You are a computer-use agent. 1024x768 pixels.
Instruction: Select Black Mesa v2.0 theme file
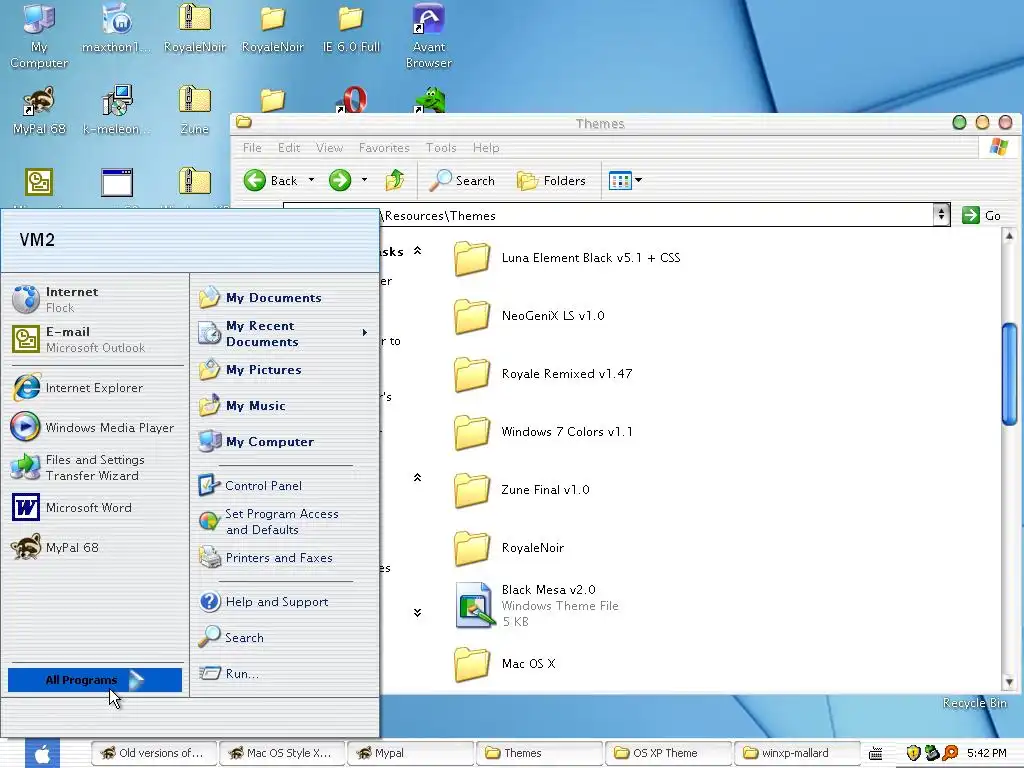tap(537, 605)
